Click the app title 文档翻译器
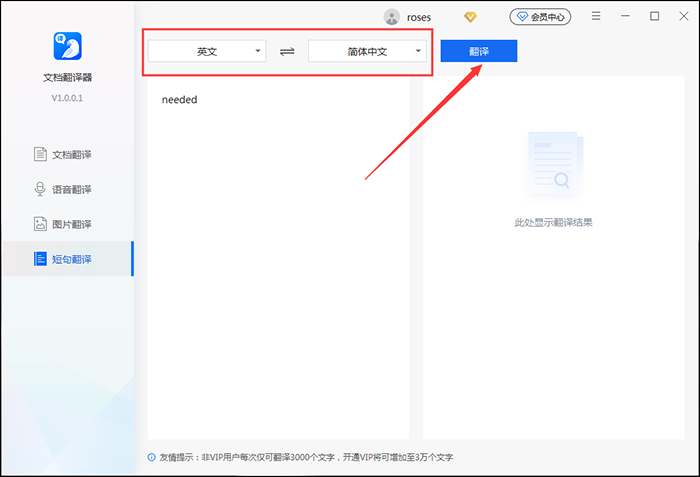Viewport: 700px width, 477px height. tap(67, 77)
